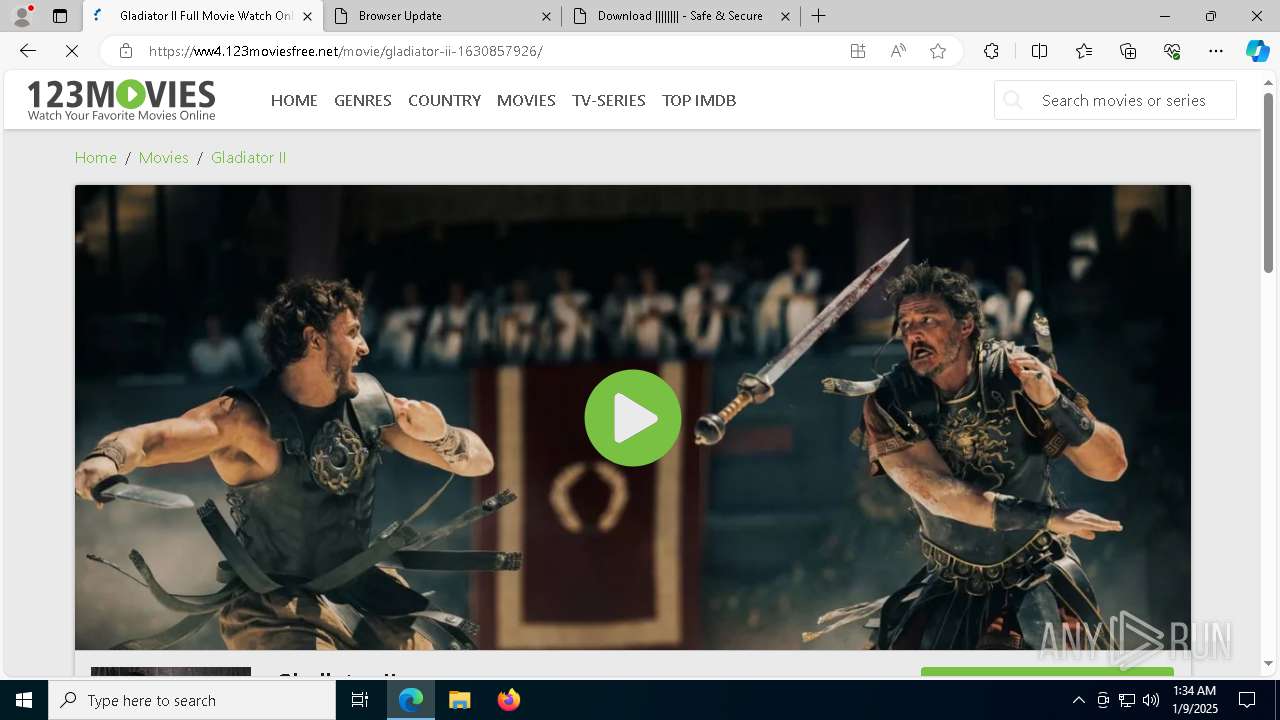Viewport: 1280px width, 720px height.
Task: Open Task View on taskbar
Action: tap(360, 700)
